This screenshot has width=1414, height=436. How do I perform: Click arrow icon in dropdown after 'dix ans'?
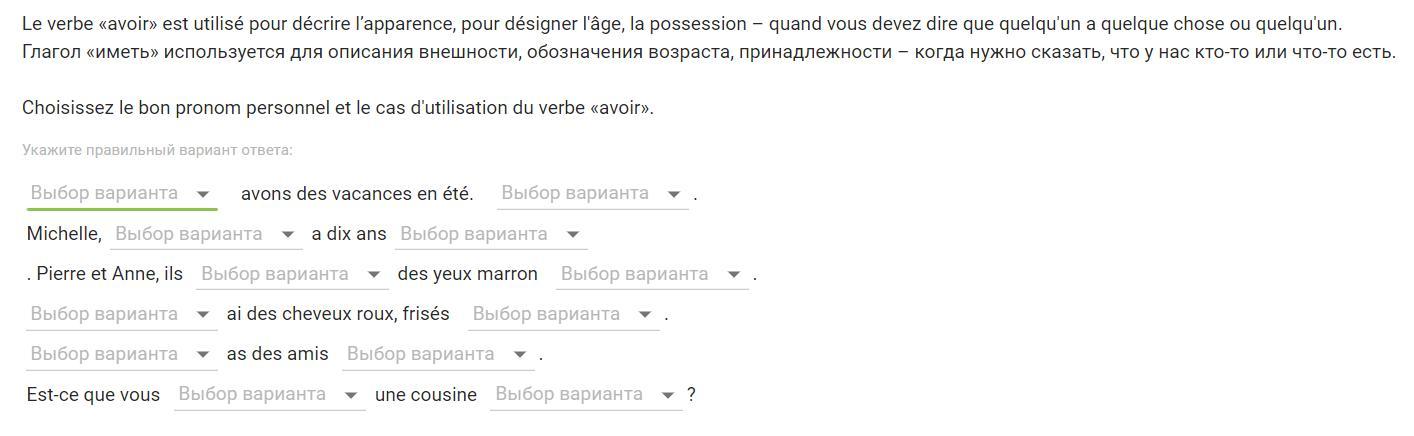point(573,234)
